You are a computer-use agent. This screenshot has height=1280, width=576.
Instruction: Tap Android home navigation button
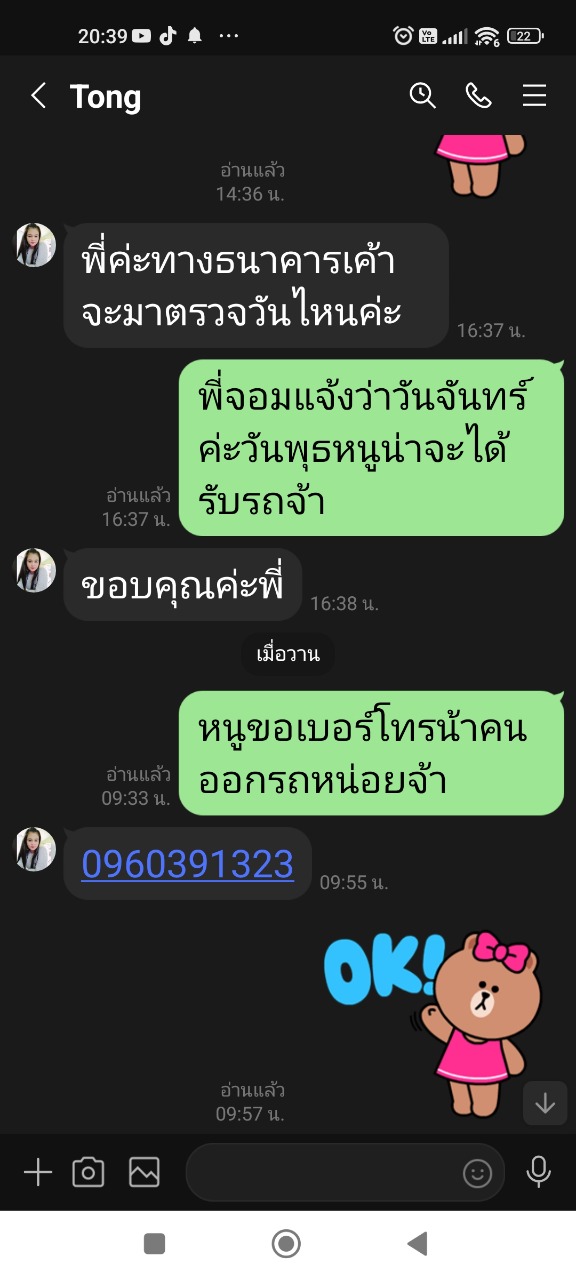click(287, 1243)
